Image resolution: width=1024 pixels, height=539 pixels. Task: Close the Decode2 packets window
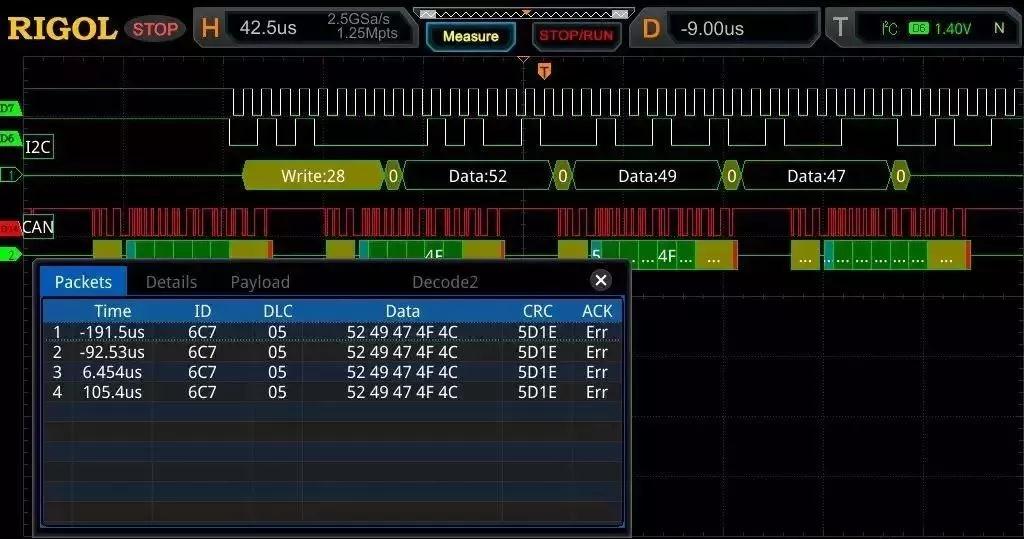pos(600,280)
